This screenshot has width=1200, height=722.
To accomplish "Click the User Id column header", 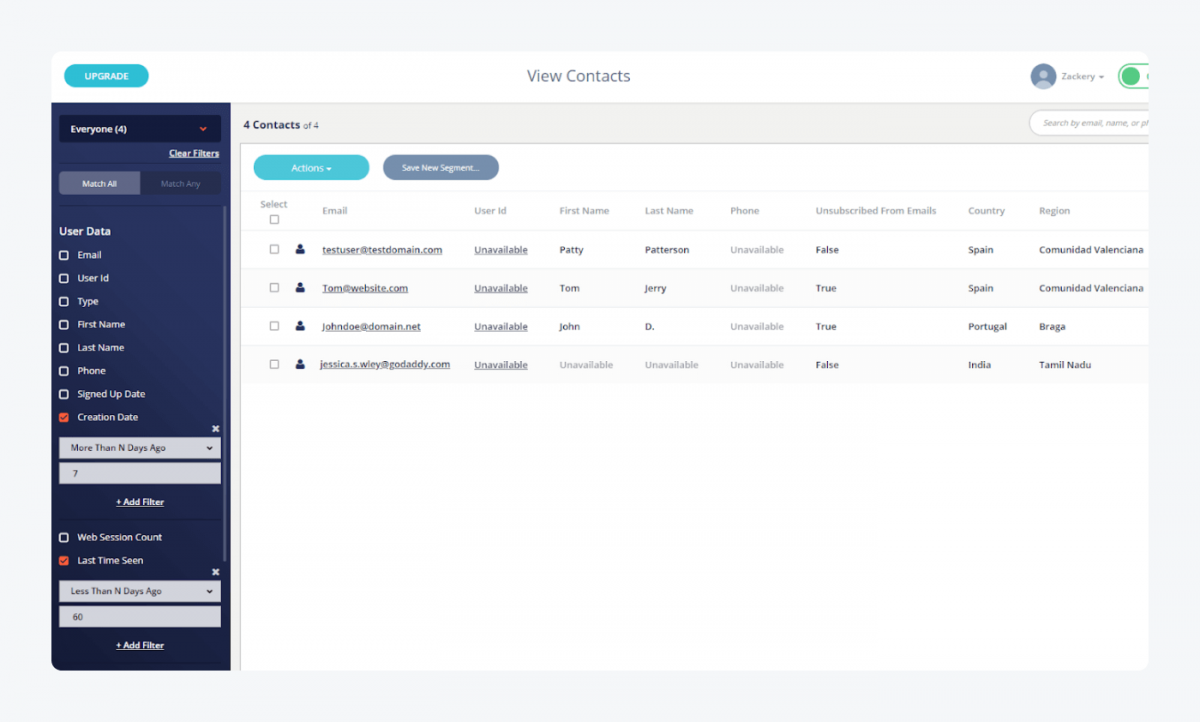I will [x=491, y=211].
